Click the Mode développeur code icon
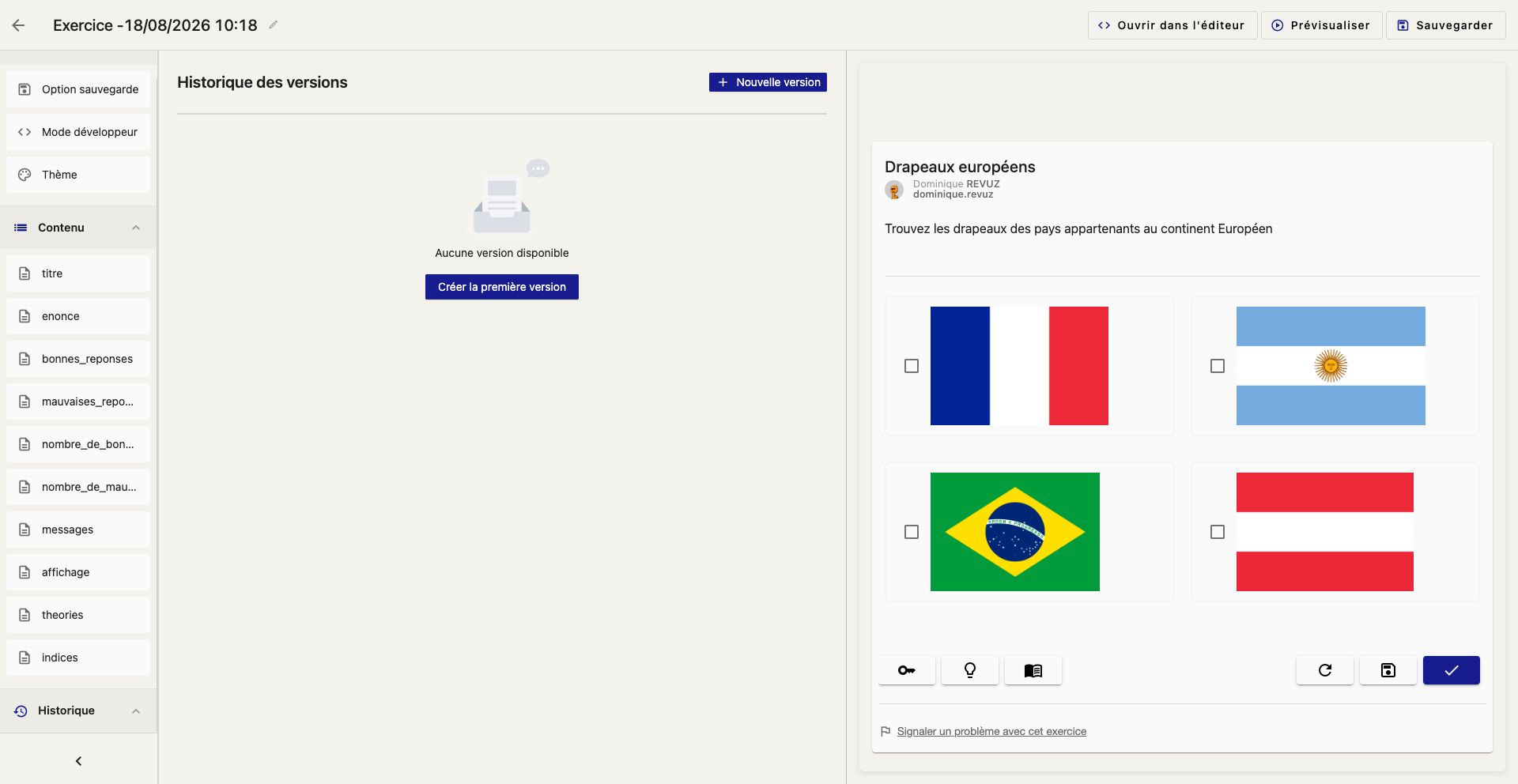 [x=25, y=132]
